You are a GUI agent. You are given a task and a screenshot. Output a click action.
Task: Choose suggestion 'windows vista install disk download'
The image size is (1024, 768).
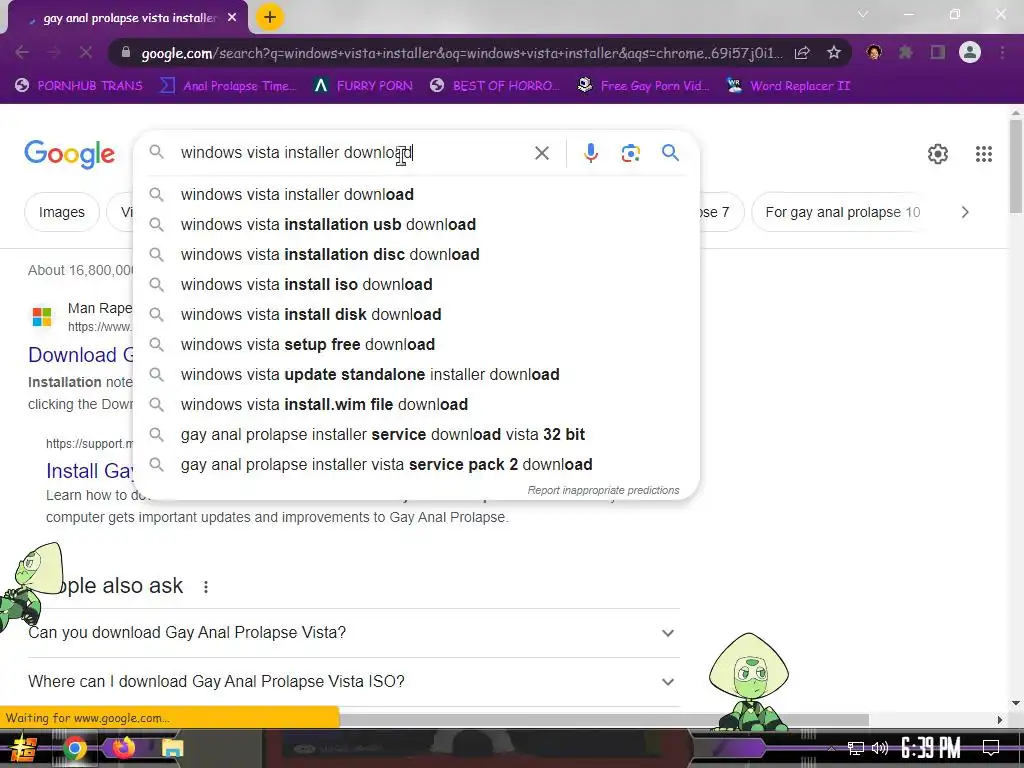(x=416, y=315)
